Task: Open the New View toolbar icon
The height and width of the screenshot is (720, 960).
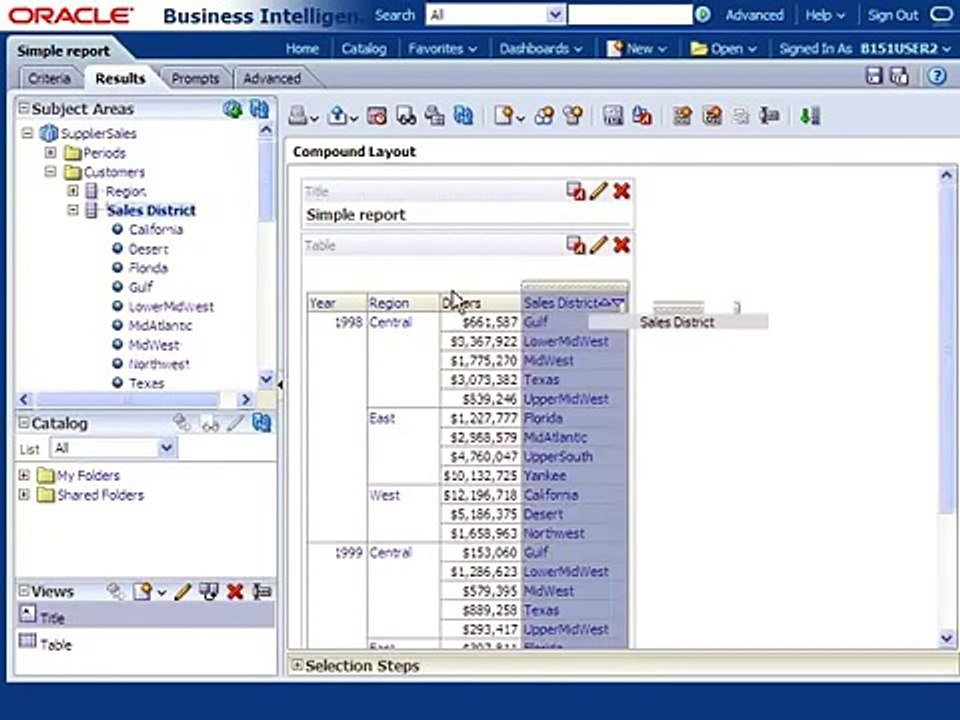Action: 504,115
